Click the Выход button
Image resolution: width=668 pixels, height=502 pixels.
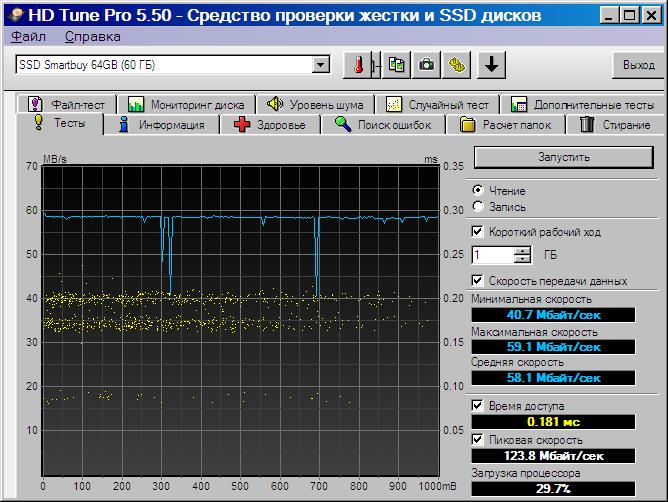point(638,65)
